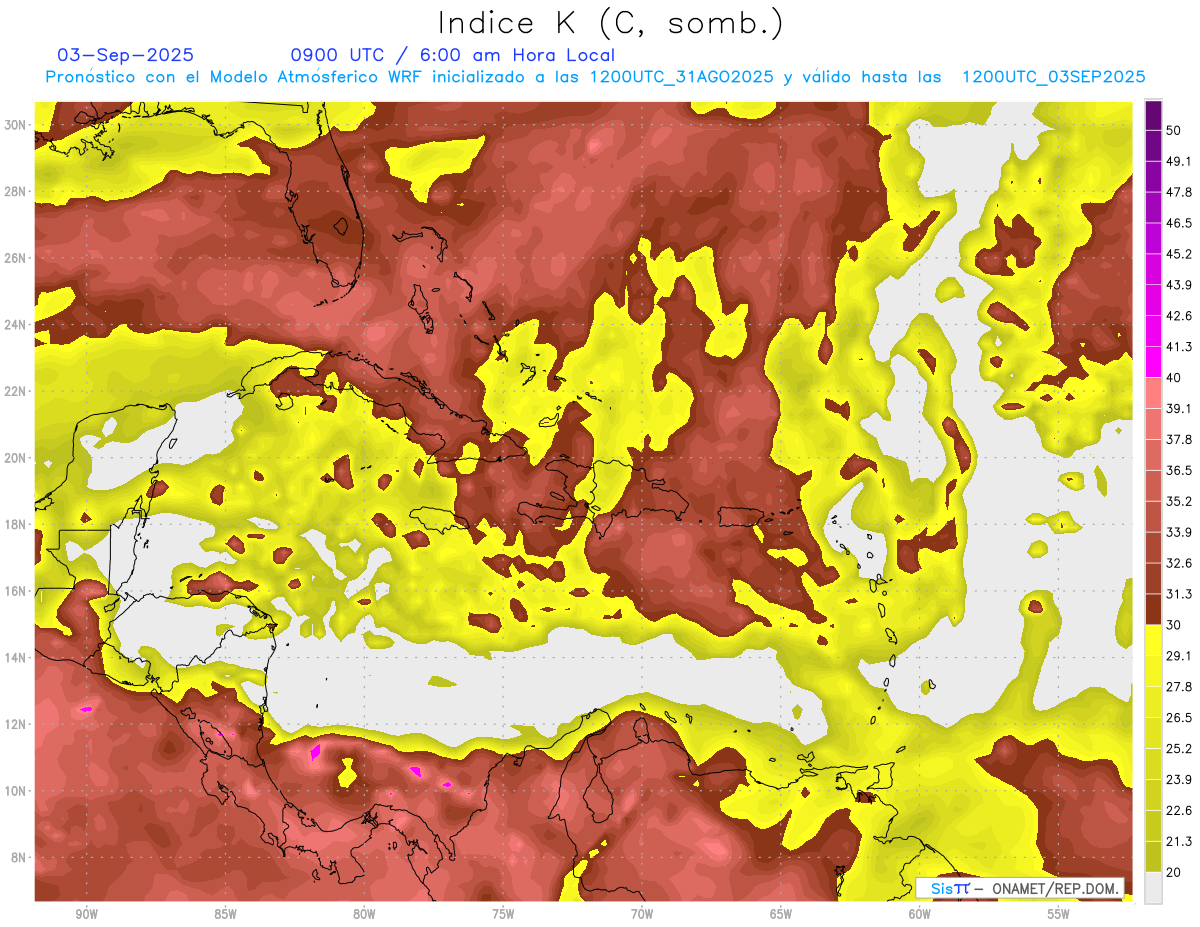Click latitude axis label "22N"
This screenshot has width=1200, height=927.
pyautogui.click(x=14, y=391)
